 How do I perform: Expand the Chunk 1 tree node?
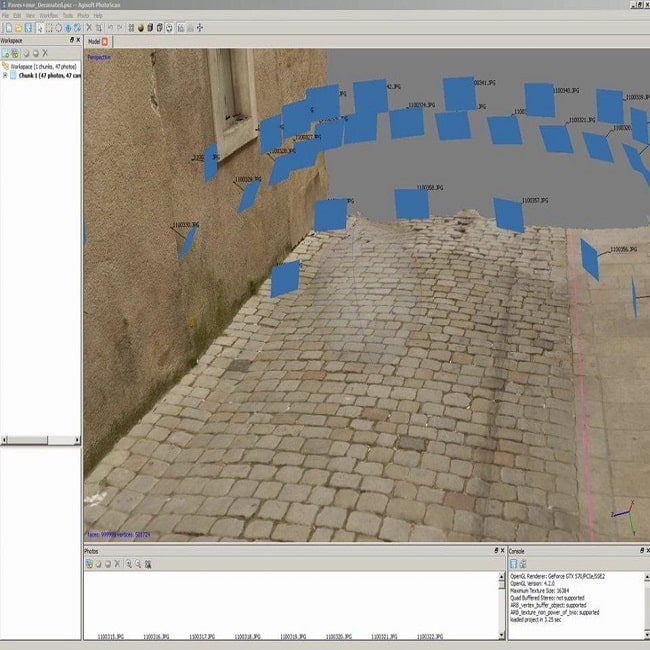[5, 74]
